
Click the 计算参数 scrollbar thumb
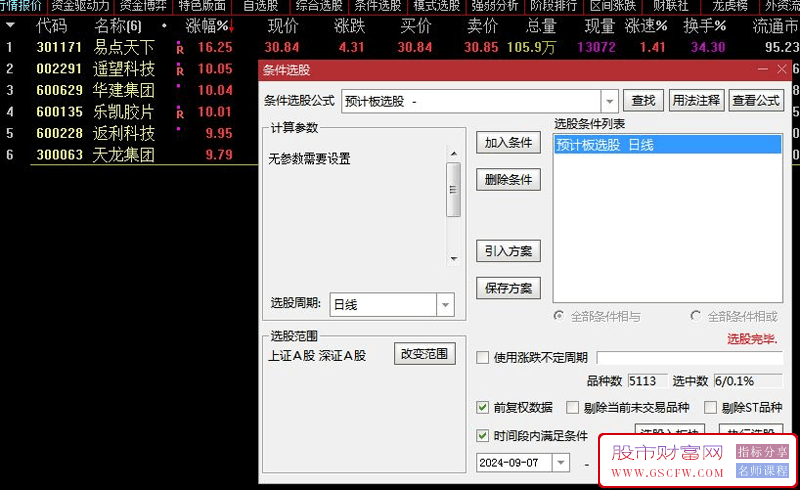click(x=453, y=189)
